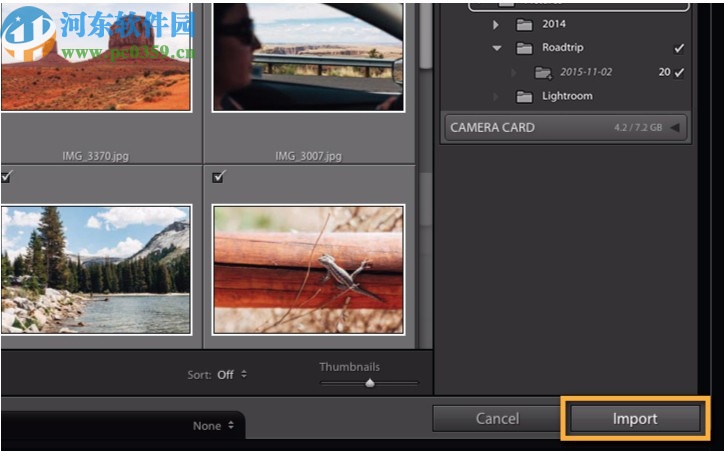Click the 4.2 / 7.2 GB storage value
Screen dimensions: 724x451
coord(638,127)
